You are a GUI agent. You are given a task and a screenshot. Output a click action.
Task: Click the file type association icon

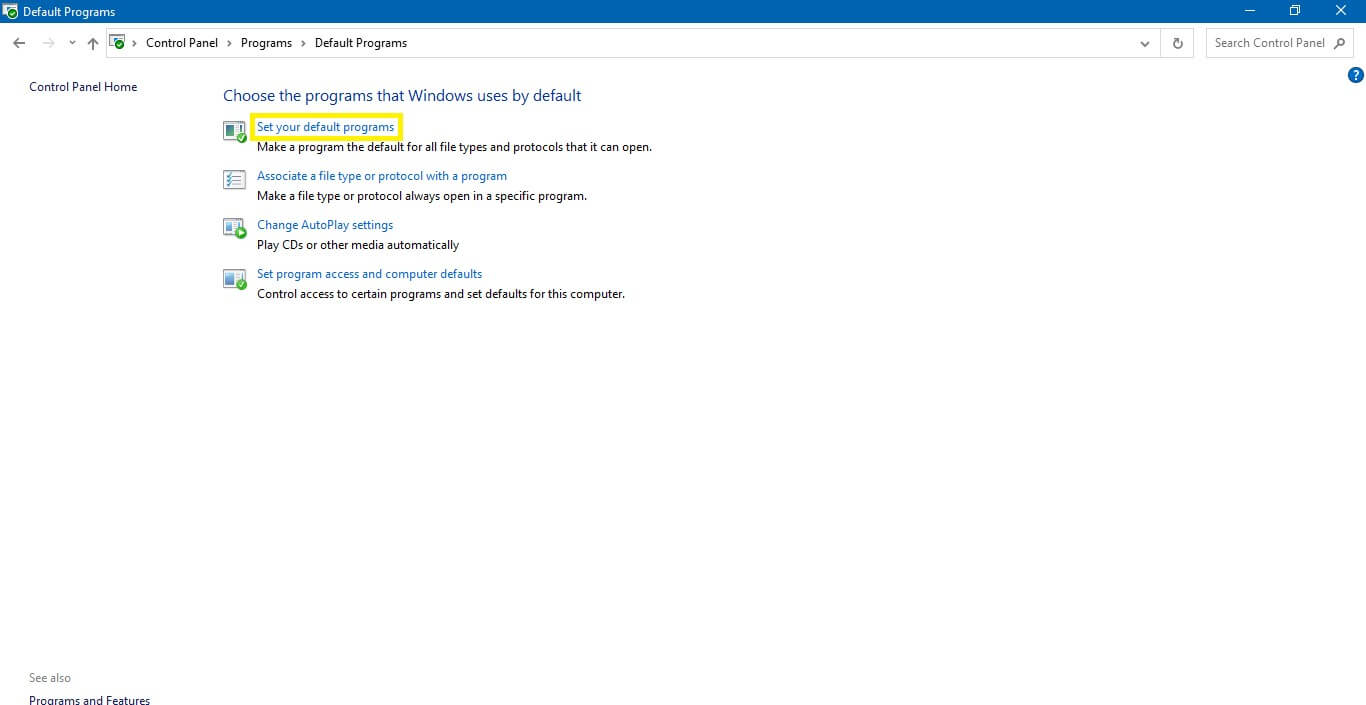[x=234, y=180]
